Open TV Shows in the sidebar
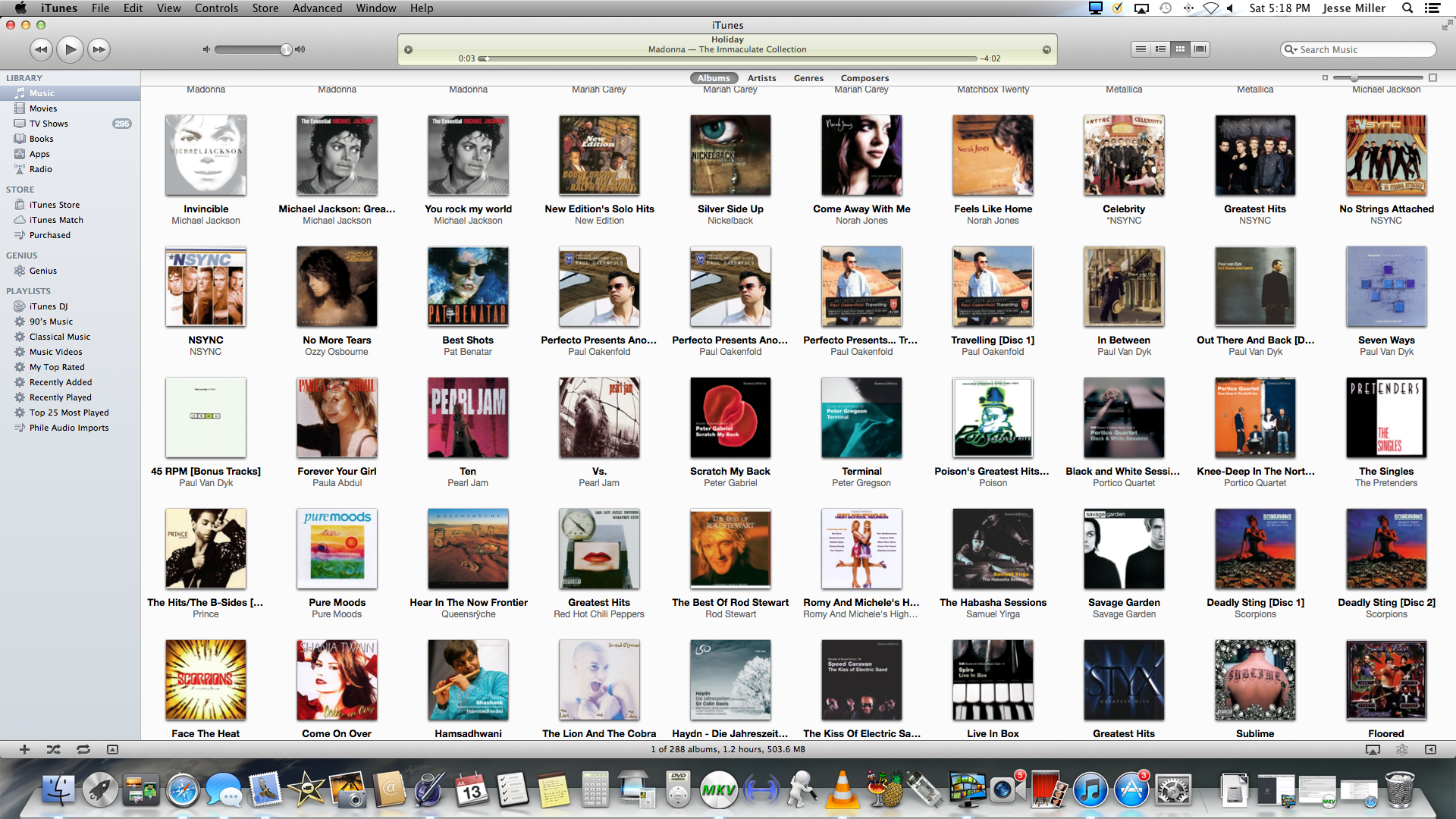Screen dimensions: 1456x819 click(x=70, y=124)
